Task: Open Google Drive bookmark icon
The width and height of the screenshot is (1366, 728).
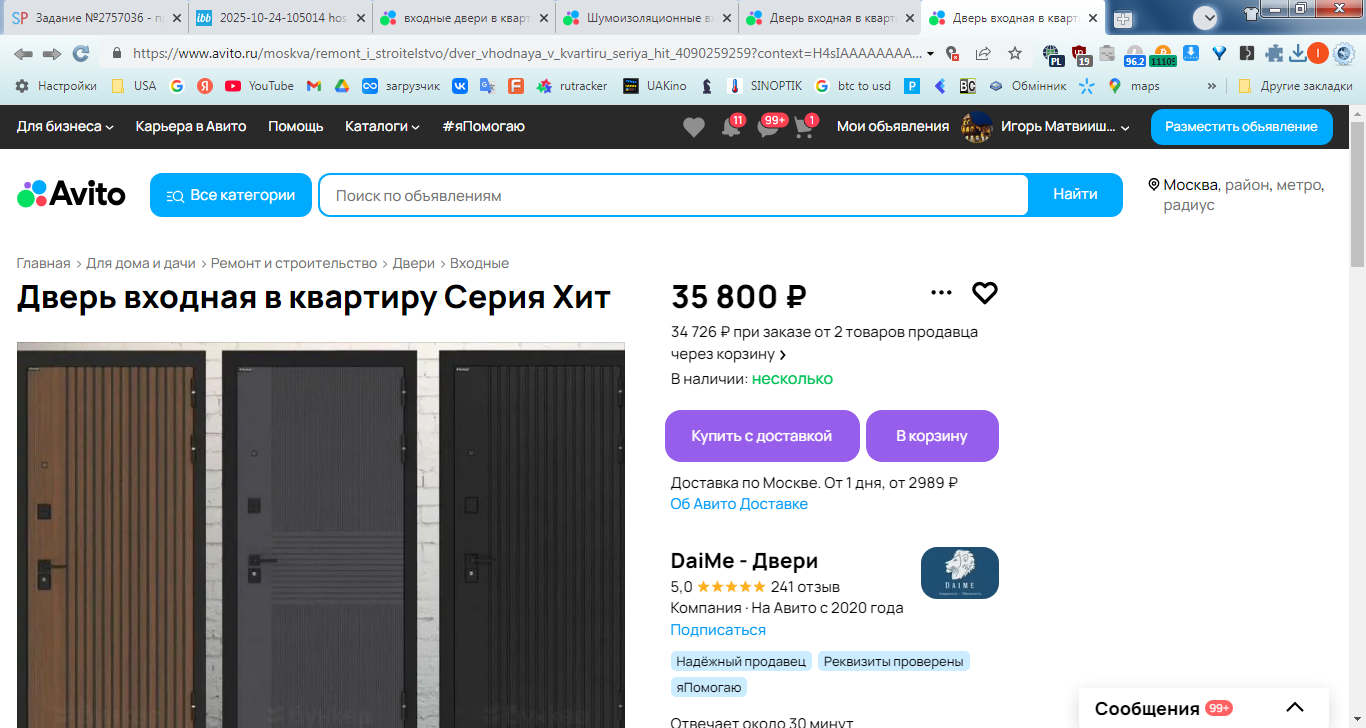Action: tap(341, 86)
